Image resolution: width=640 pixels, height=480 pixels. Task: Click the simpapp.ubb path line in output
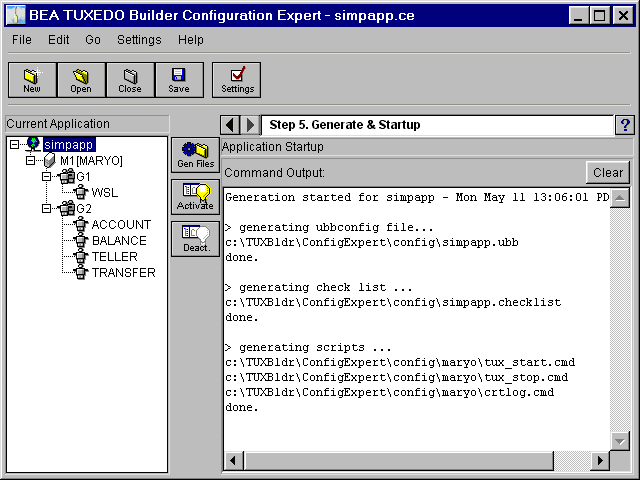click(372, 242)
